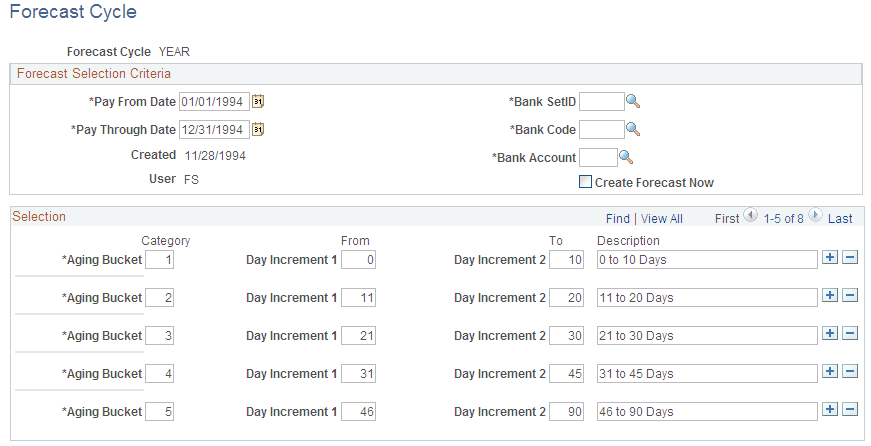The image size is (871, 446).
Task: Click the View All link
Action: [662, 218]
